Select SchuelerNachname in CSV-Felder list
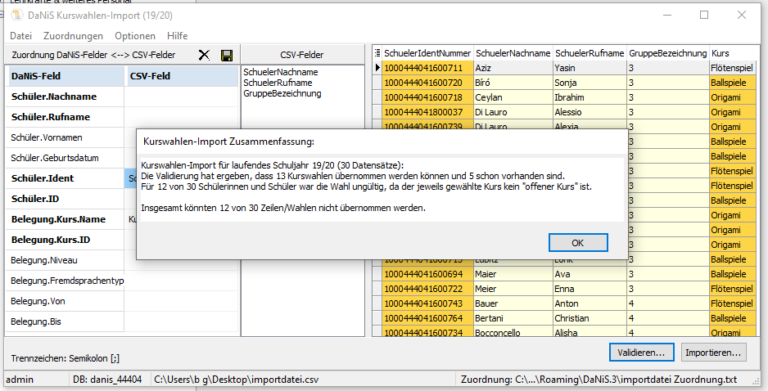Screen dimensions: 768x391 point(281,72)
